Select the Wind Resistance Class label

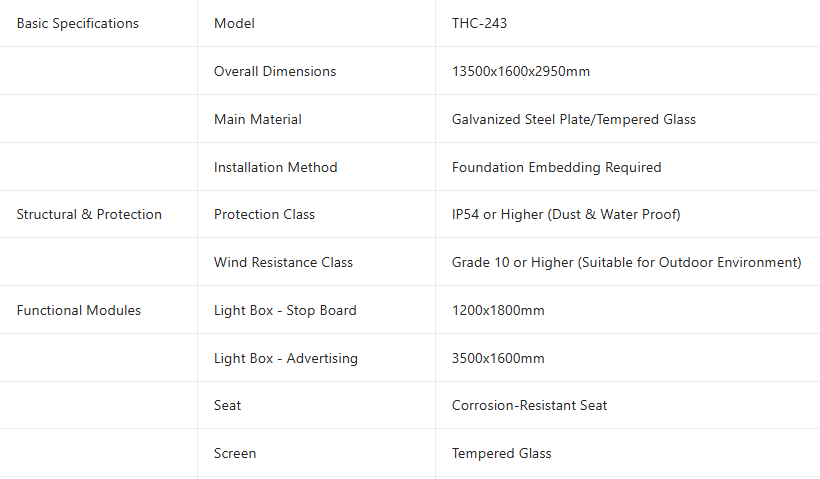pos(283,262)
